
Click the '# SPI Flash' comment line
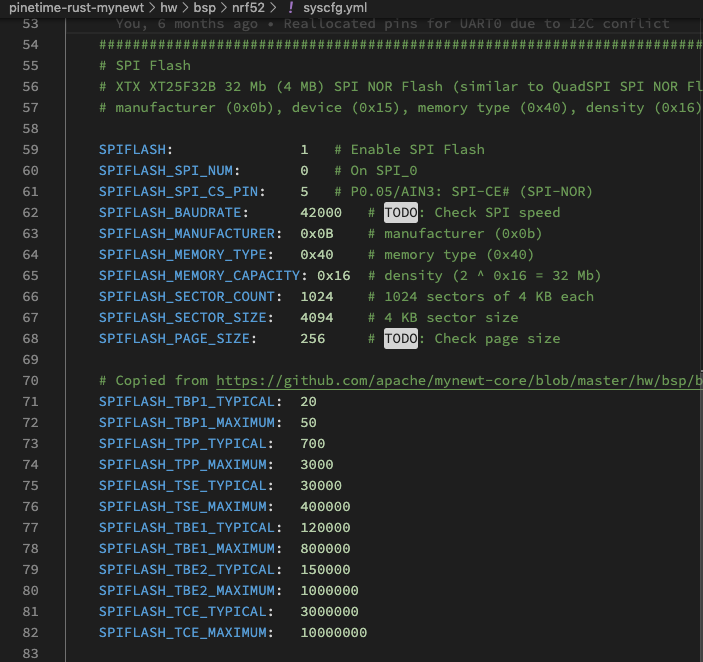coord(144,65)
